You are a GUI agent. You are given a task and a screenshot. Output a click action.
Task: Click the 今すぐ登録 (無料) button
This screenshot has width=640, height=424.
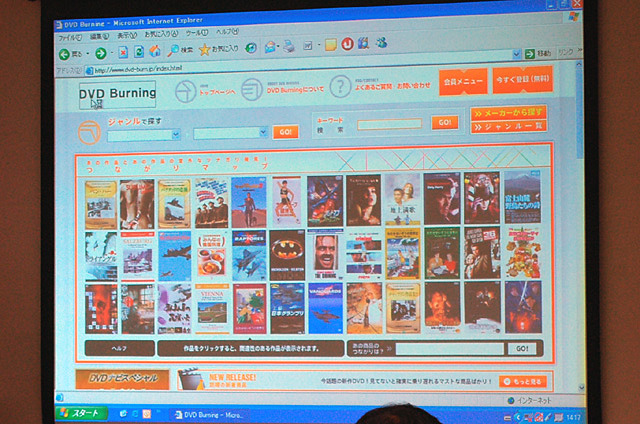(523, 79)
